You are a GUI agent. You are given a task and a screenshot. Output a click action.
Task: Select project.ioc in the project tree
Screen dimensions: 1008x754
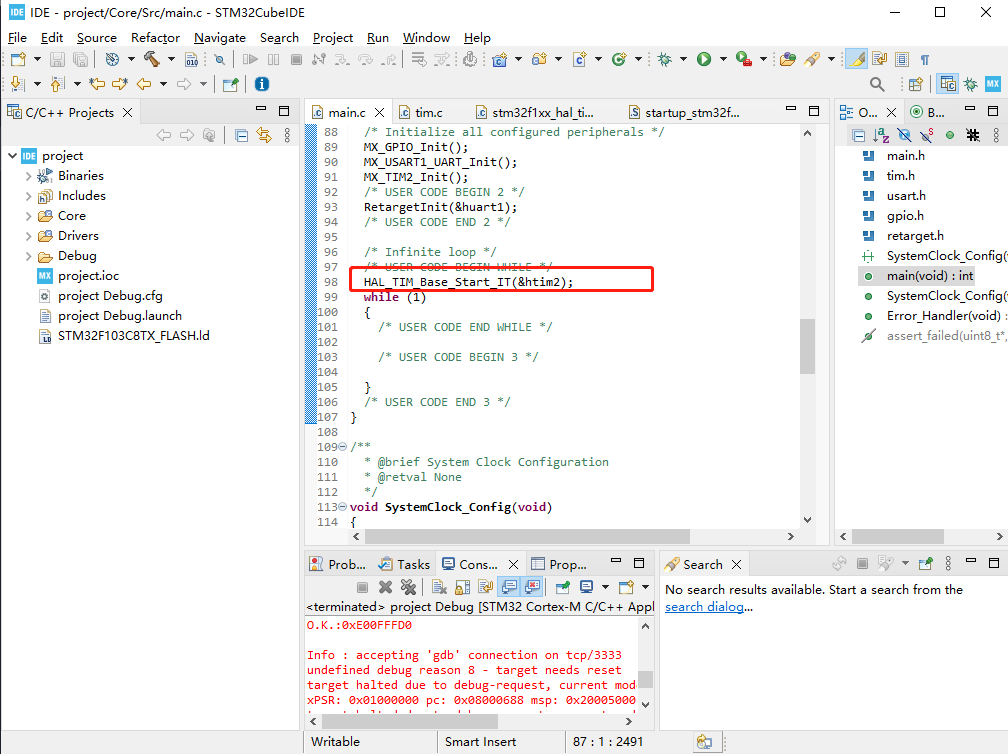[88, 276]
